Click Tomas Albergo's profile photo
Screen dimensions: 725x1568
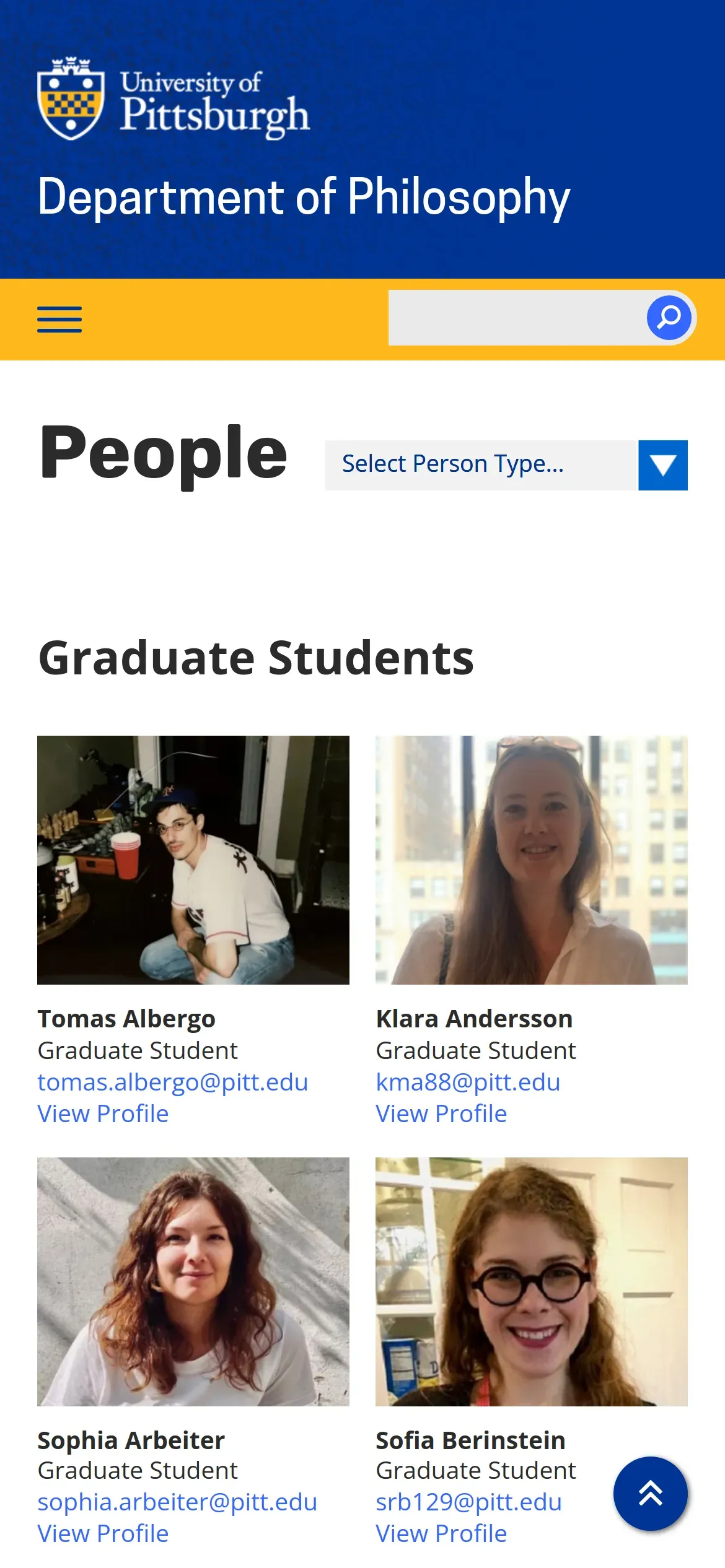click(193, 860)
